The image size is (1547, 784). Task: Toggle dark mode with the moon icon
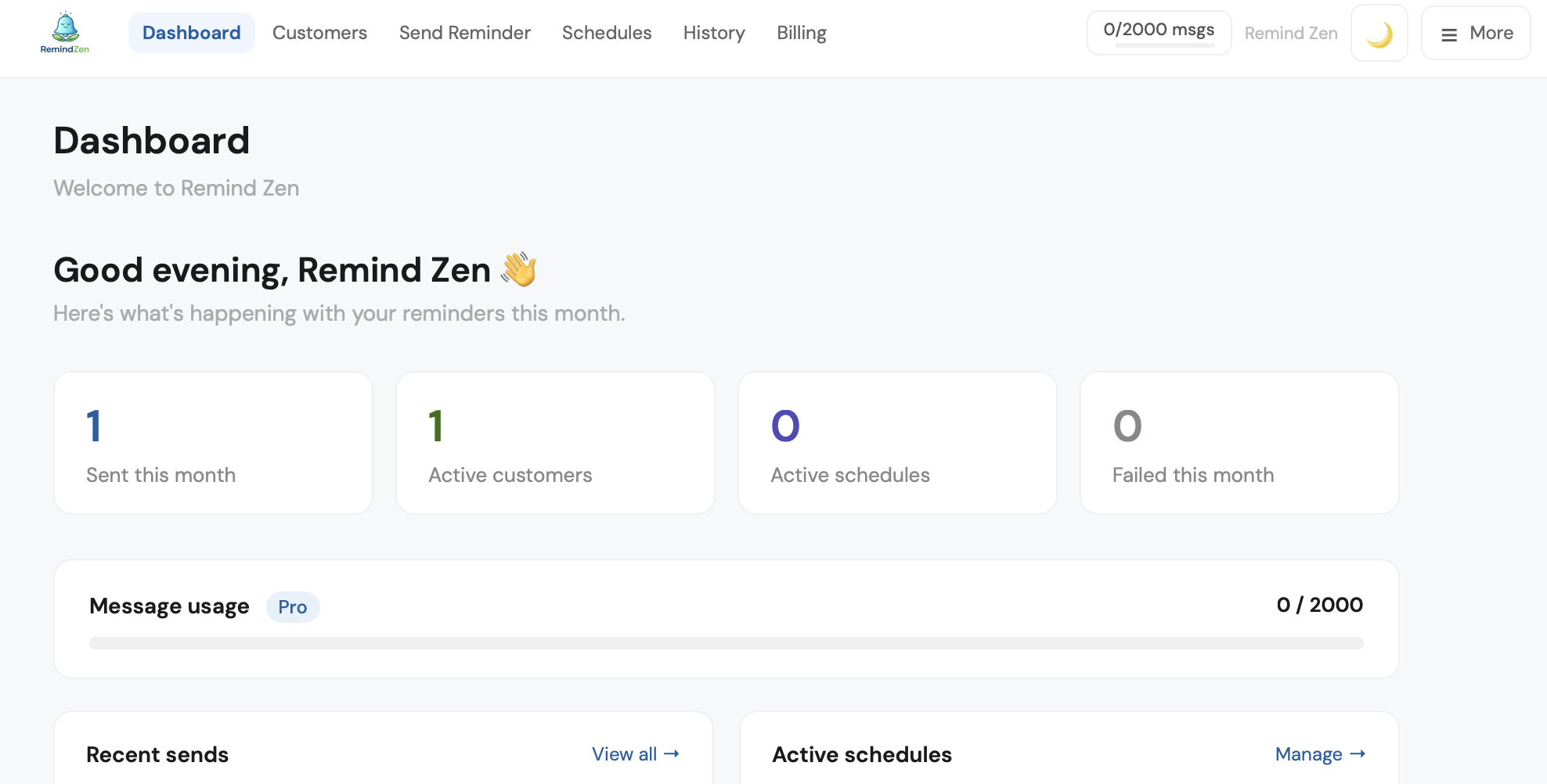(1379, 34)
